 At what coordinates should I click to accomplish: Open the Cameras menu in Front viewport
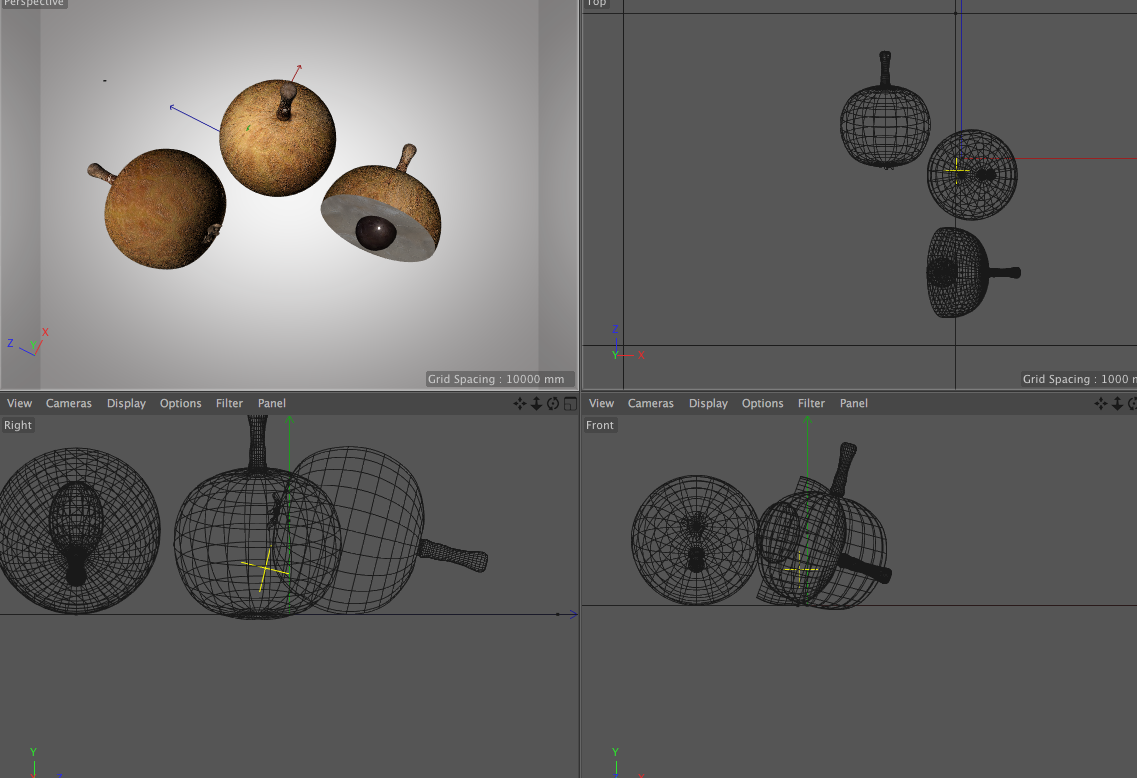(x=650, y=404)
